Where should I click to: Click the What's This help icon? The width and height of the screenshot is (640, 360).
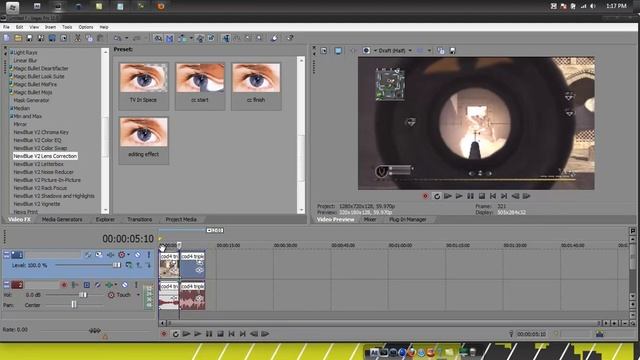pos(290,38)
